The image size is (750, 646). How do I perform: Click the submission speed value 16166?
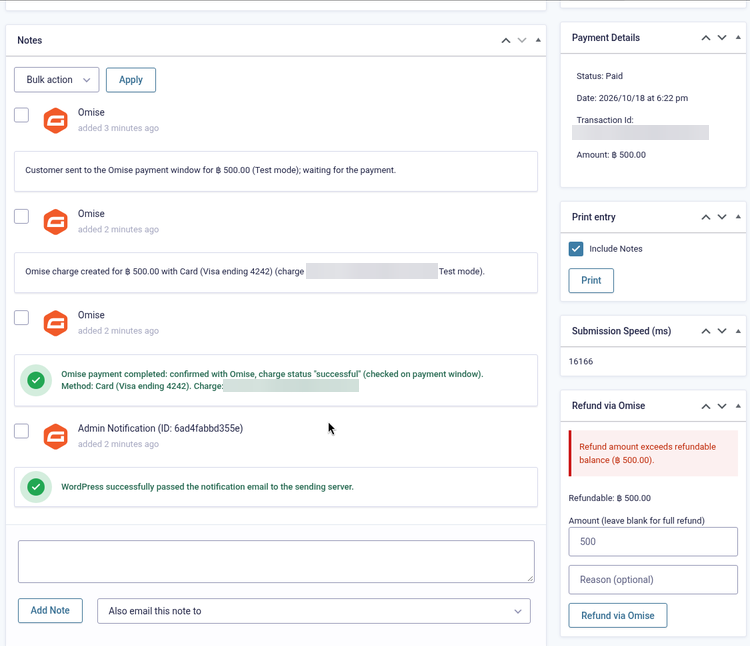581,361
